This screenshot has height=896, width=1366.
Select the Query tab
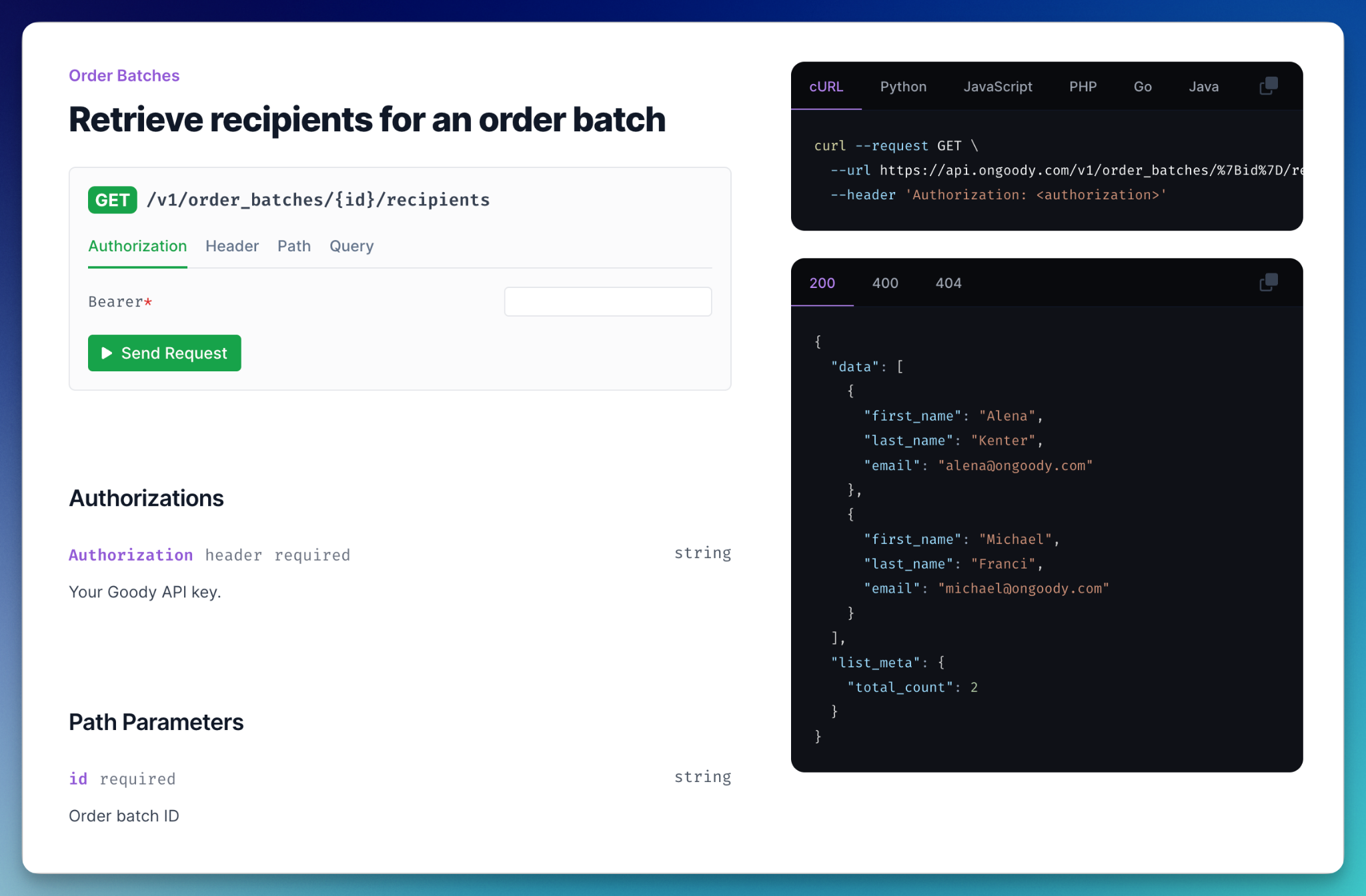coord(351,246)
